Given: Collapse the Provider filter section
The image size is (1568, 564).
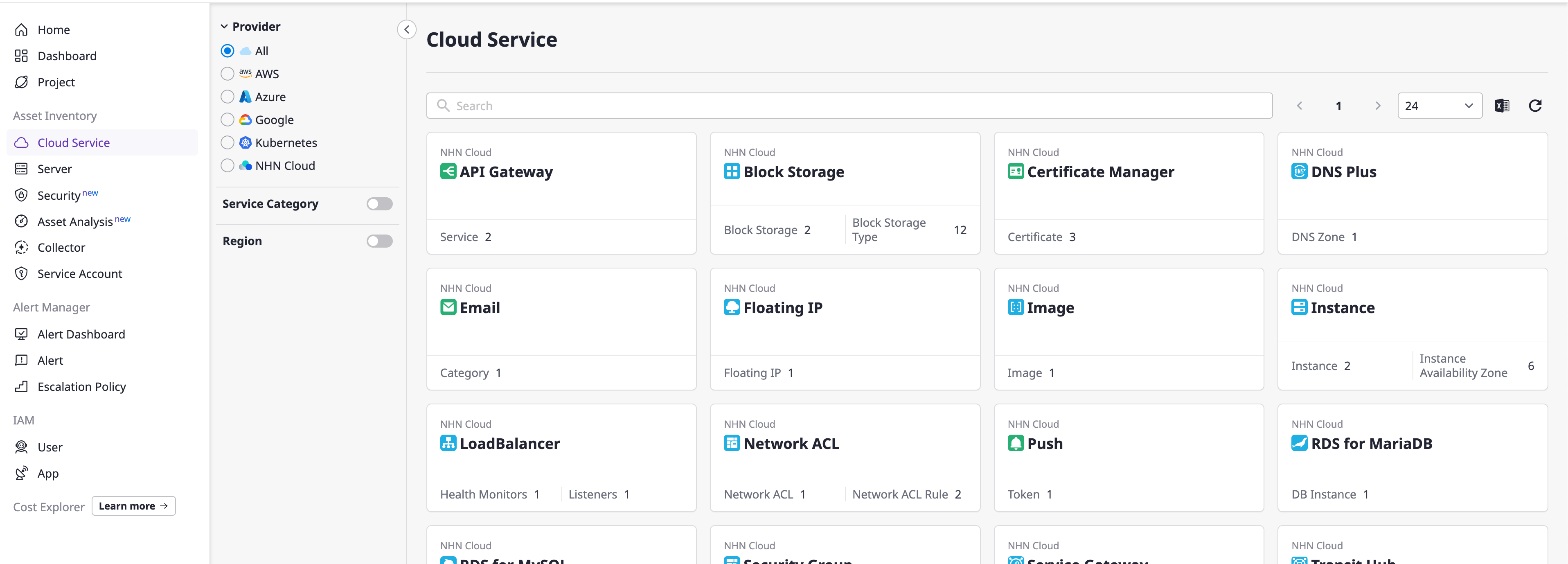Looking at the screenshot, I should tap(224, 27).
